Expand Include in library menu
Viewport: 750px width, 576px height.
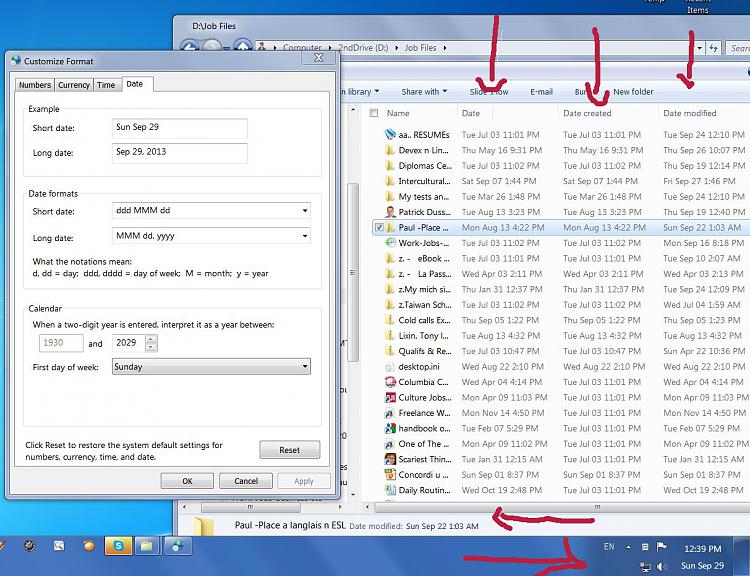click(x=360, y=92)
